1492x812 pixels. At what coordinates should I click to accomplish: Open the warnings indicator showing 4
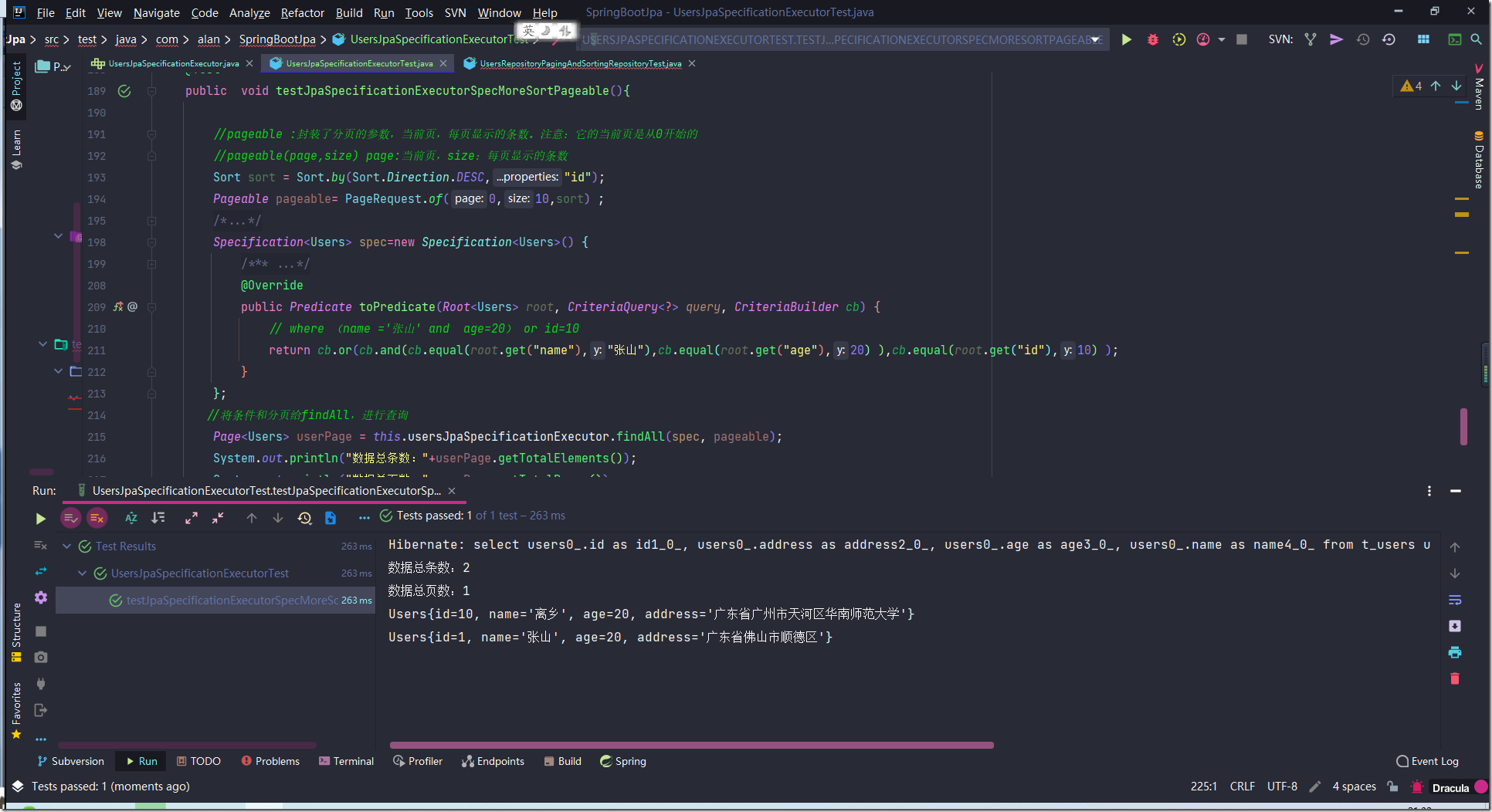click(x=1411, y=86)
